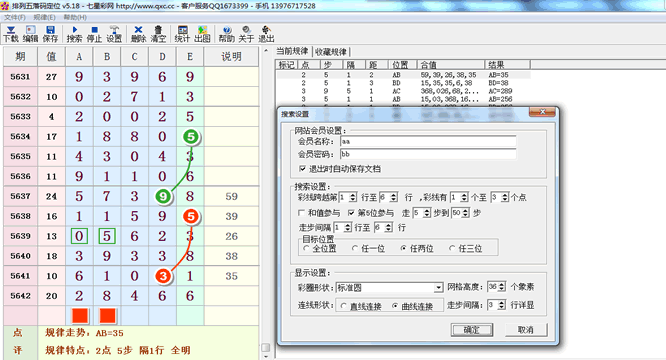Screen dimensions: 666x360
Task: Confirm with the 确定 button
Action: (x=472, y=330)
